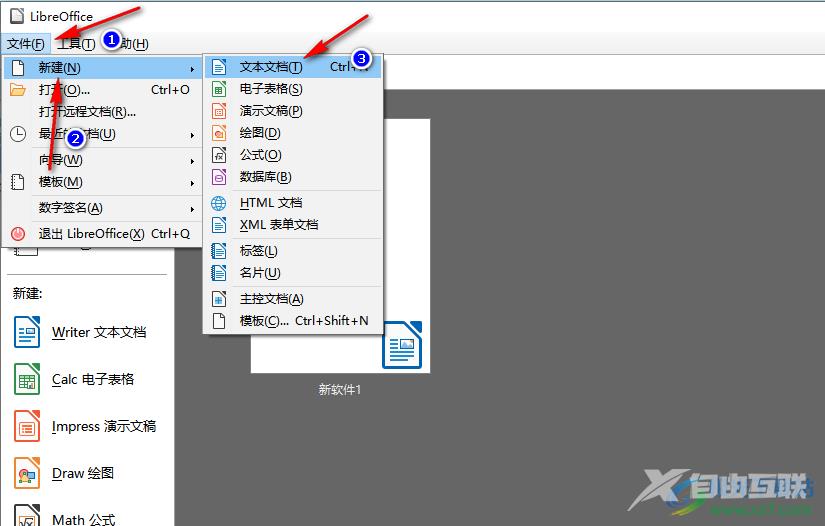
Task: Open the 文件(F) menu
Action: point(25,44)
